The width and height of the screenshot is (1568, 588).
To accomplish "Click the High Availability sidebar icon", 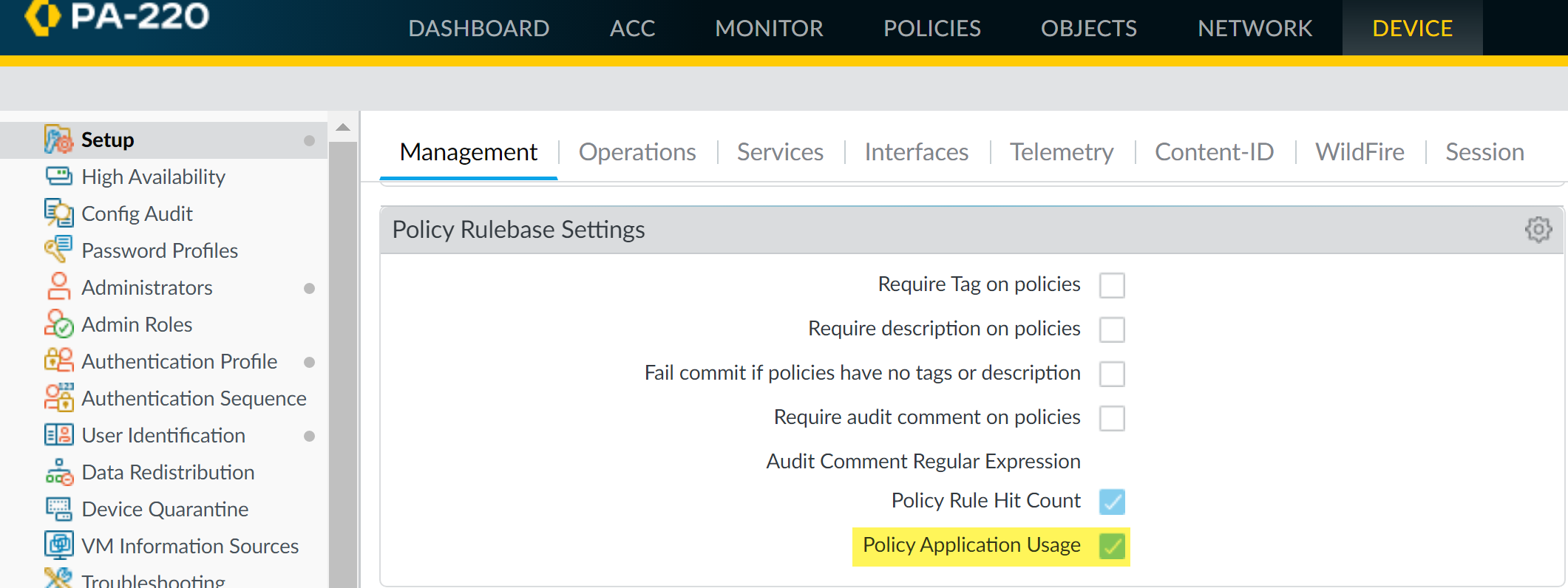I will coord(58,177).
